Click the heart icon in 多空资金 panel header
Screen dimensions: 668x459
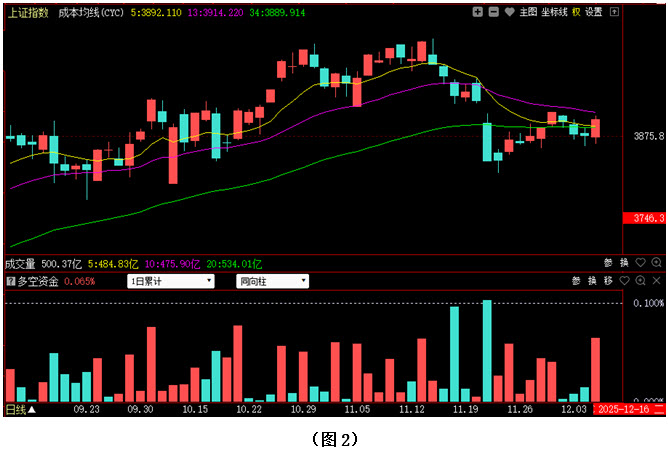coord(625,281)
